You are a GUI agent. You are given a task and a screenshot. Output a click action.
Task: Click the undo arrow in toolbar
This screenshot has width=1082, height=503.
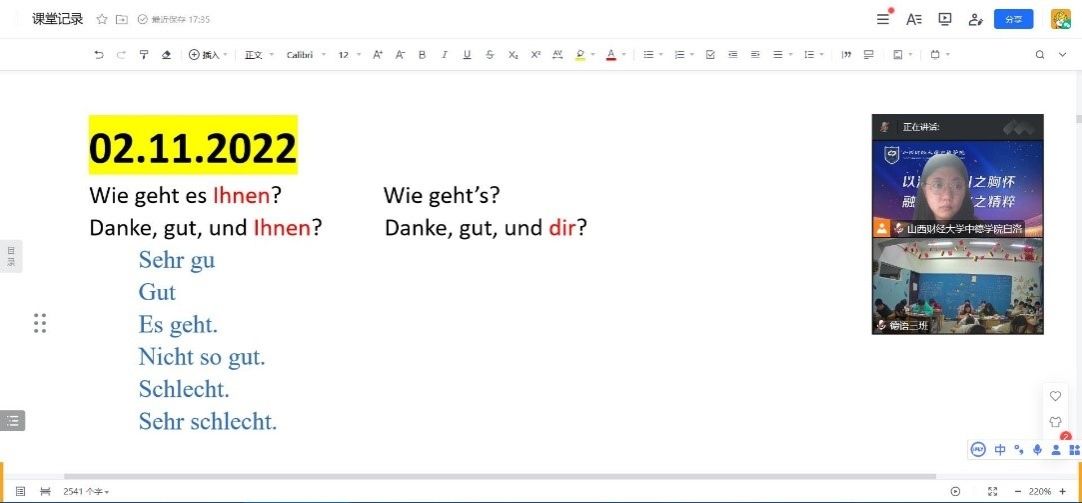click(x=98, y=55)
